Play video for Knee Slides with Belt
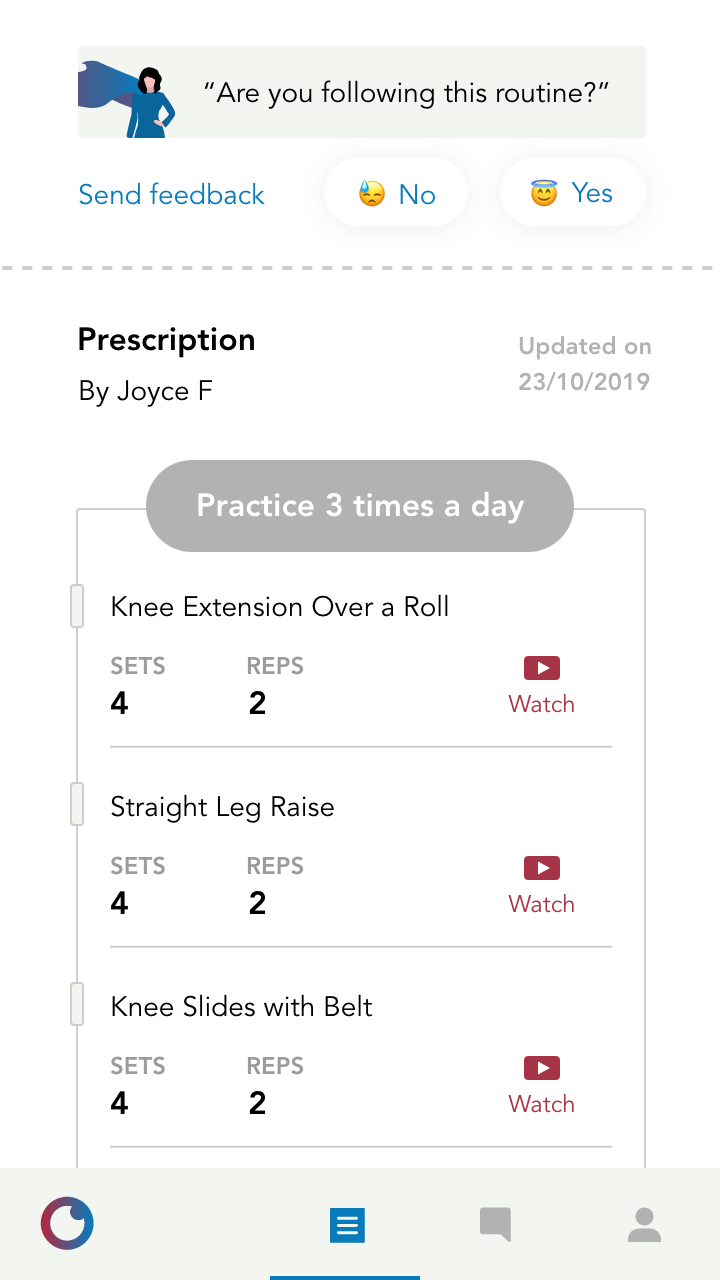This screenshot has height=1280, width=720. [541, 1085]
